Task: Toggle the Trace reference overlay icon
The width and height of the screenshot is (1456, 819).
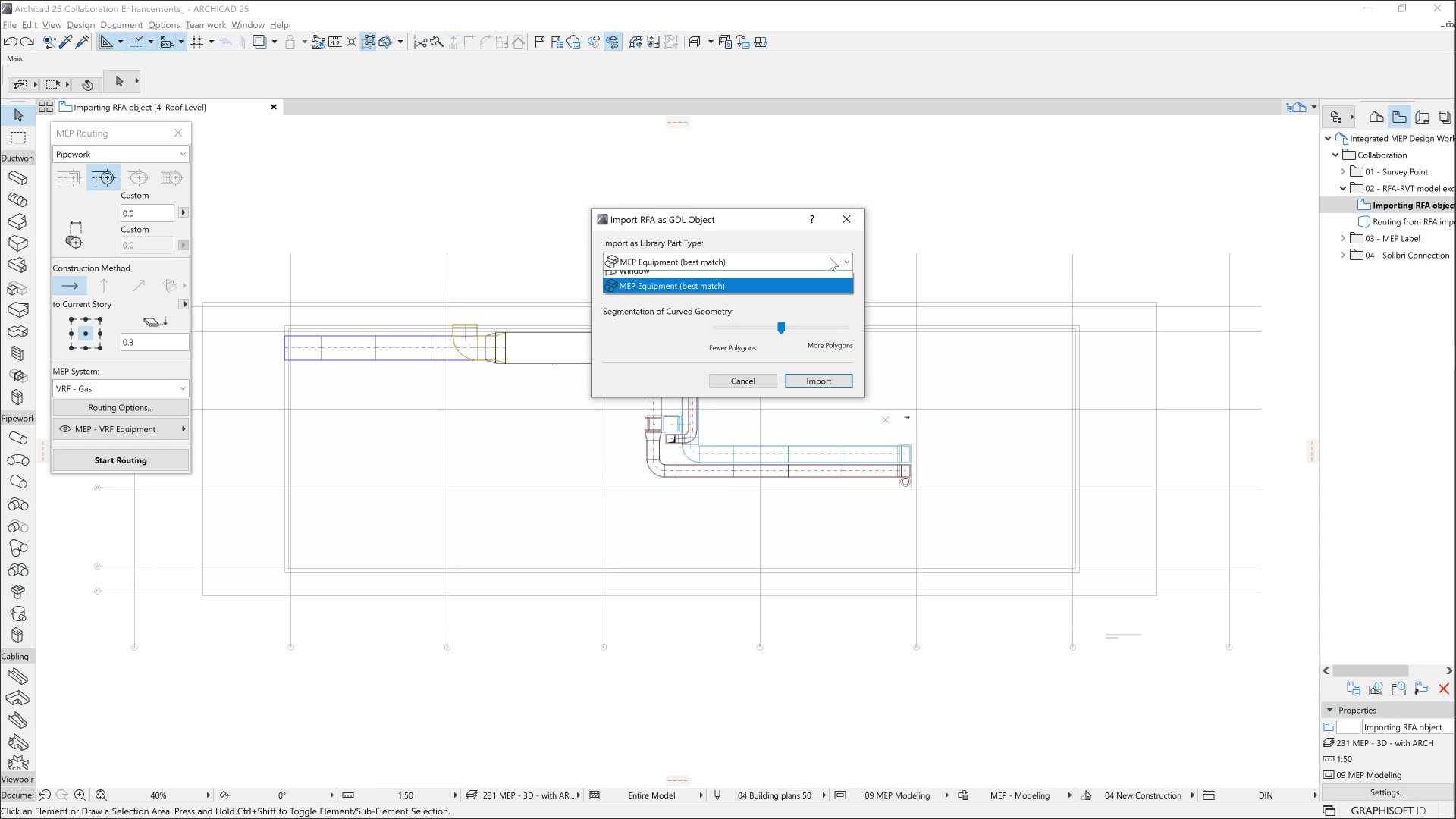Action: (x=260, y=42)
